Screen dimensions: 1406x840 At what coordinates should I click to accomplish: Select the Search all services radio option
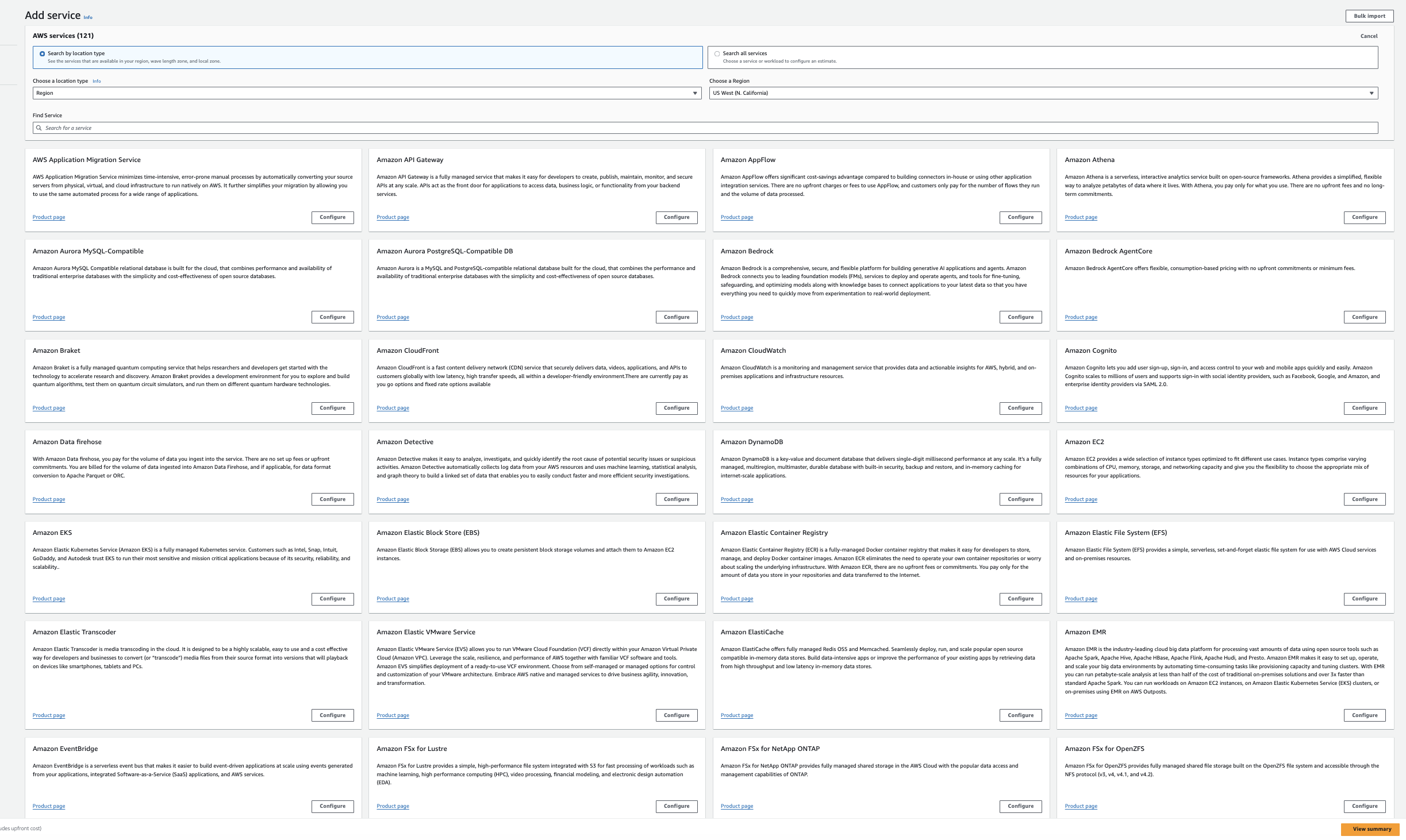click(x=717, y=54)
